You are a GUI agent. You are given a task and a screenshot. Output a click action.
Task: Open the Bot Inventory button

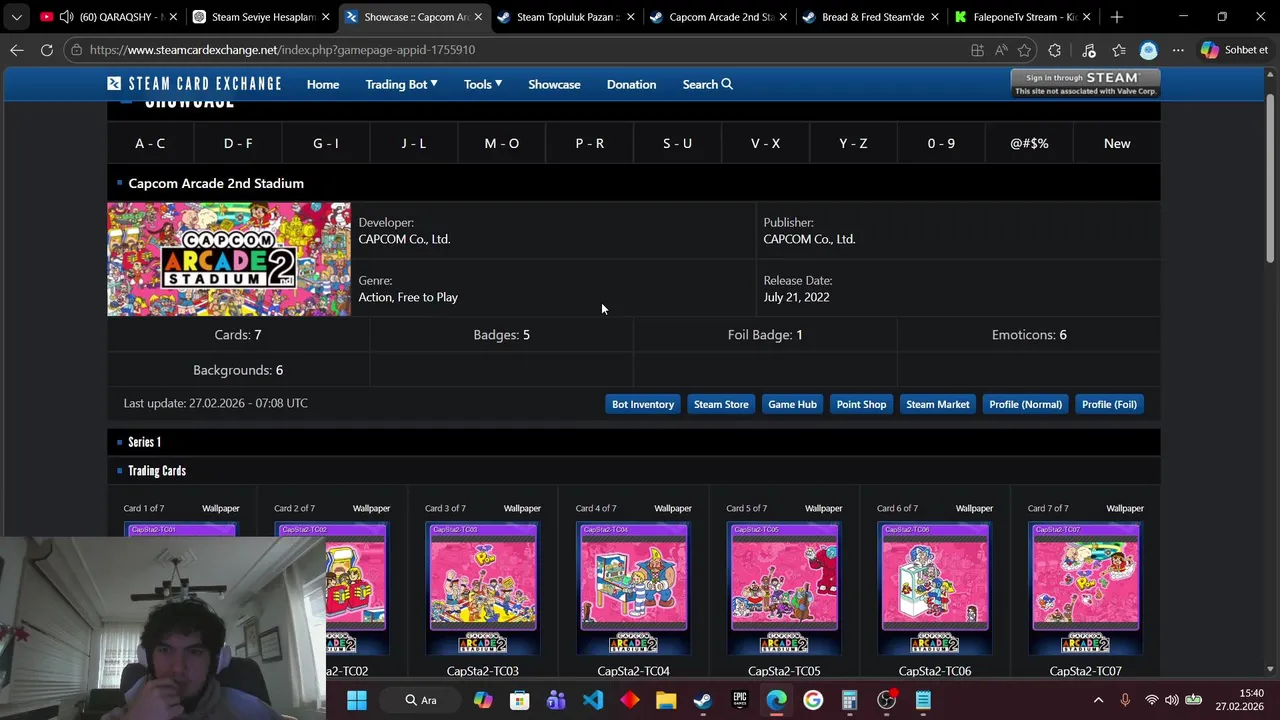[x=643, y=404]
